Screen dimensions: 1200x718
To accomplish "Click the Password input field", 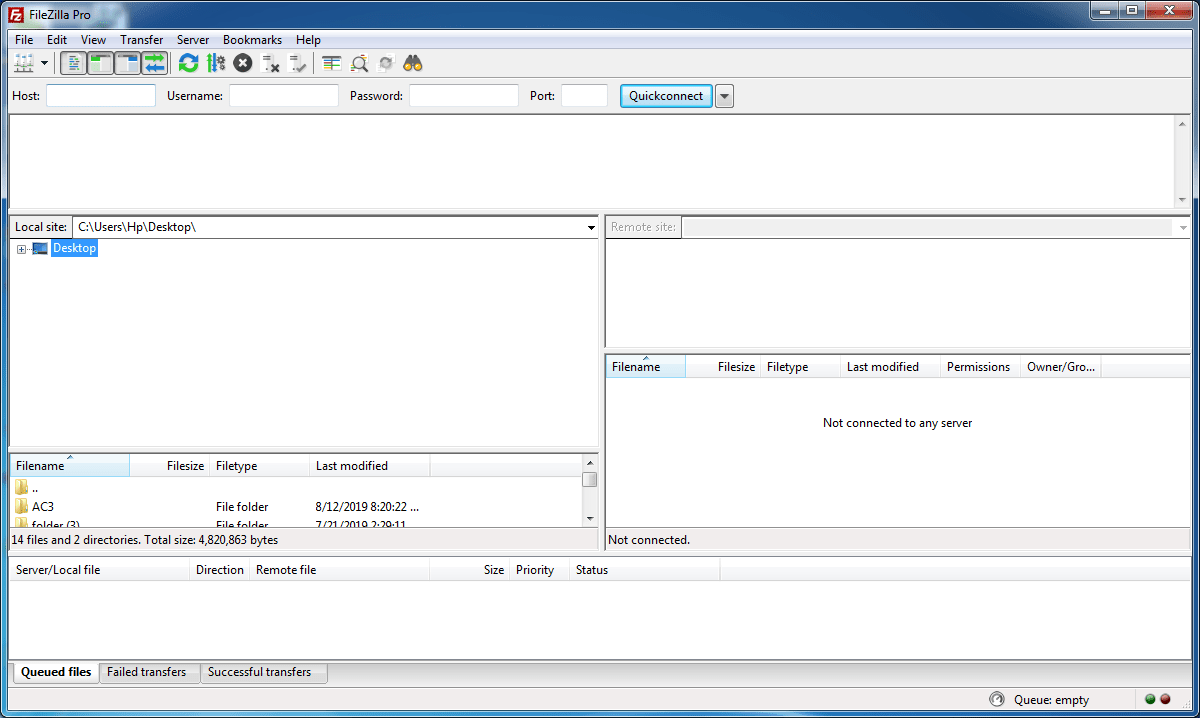I will coord(464,96).
